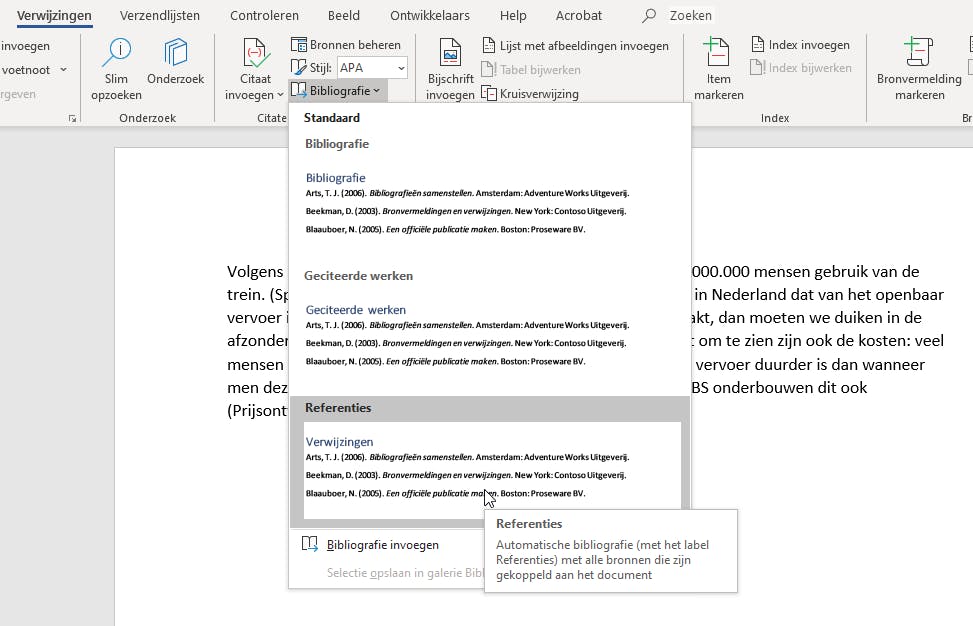
Task: Click the Stijl icon
Action: tap(298, 67)
